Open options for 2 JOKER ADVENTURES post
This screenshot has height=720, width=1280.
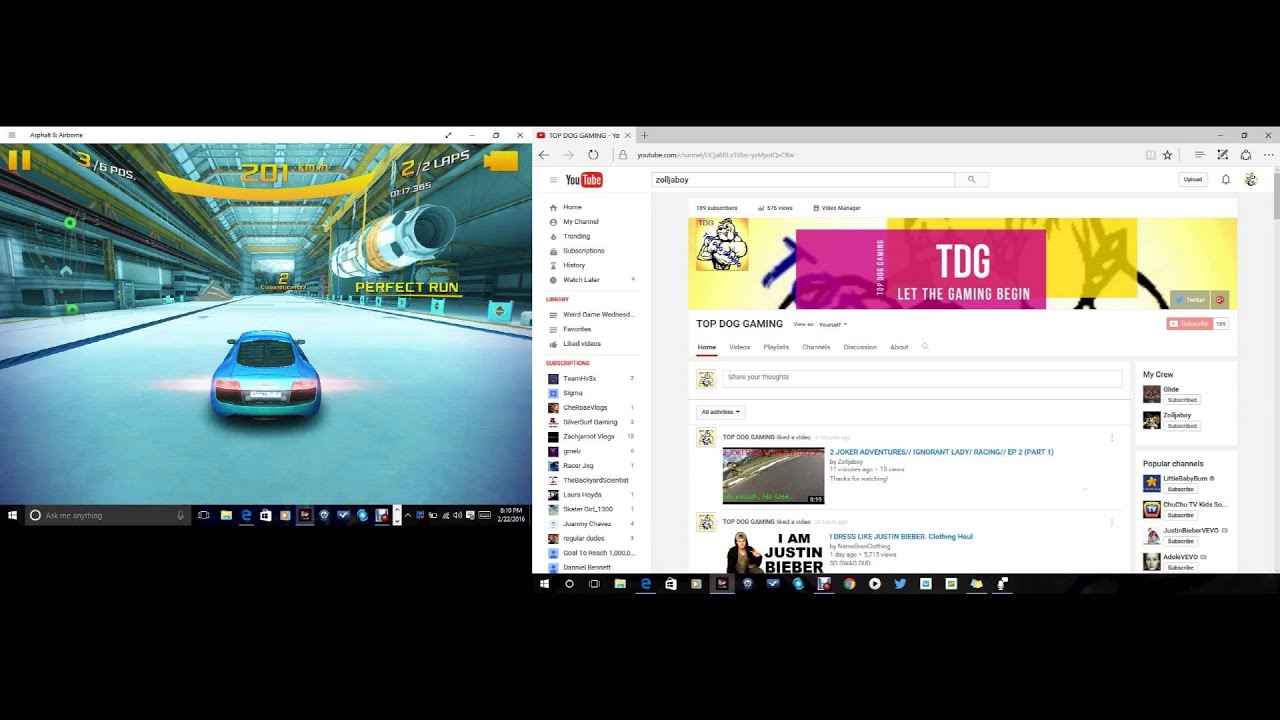coord(1111,438)
